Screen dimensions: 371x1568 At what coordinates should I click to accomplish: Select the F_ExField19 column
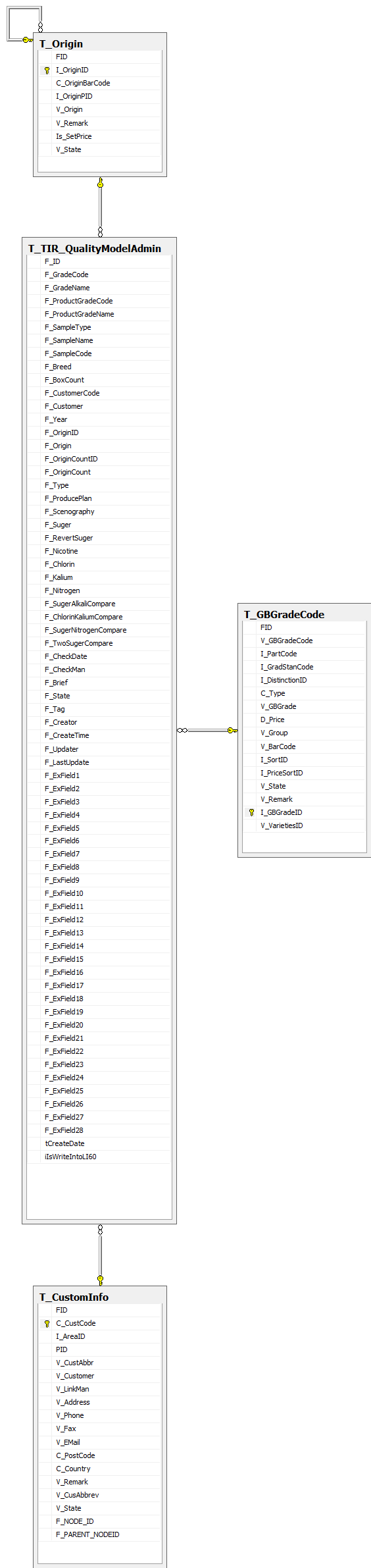pyautogui.click(x=99, y=1012)
